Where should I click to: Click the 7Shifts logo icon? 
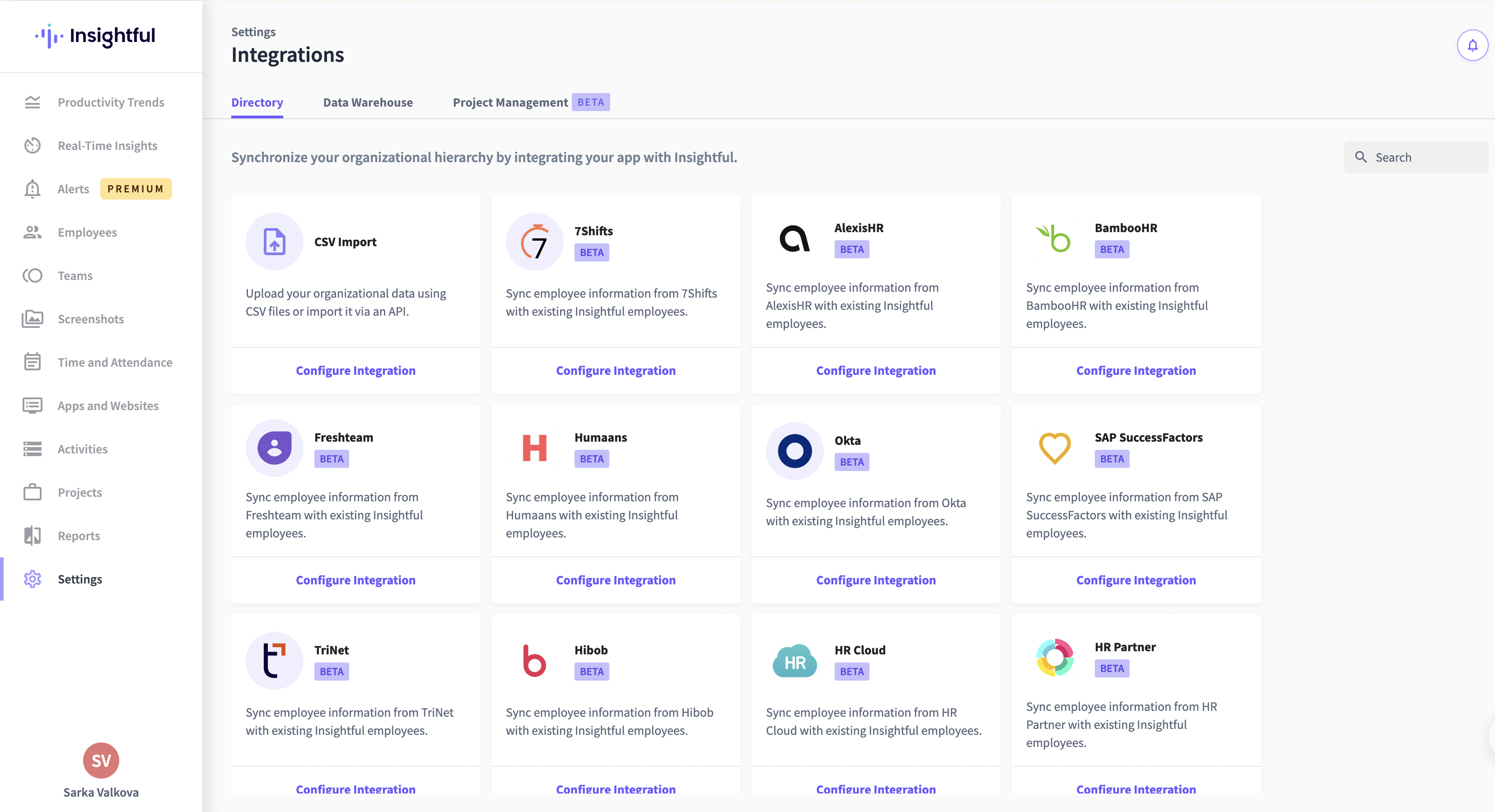(x=534, y=242)
